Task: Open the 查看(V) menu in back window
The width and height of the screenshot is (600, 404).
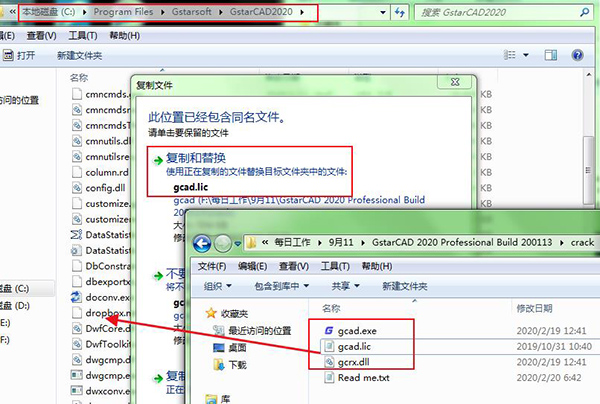Action: click(41, 36)
